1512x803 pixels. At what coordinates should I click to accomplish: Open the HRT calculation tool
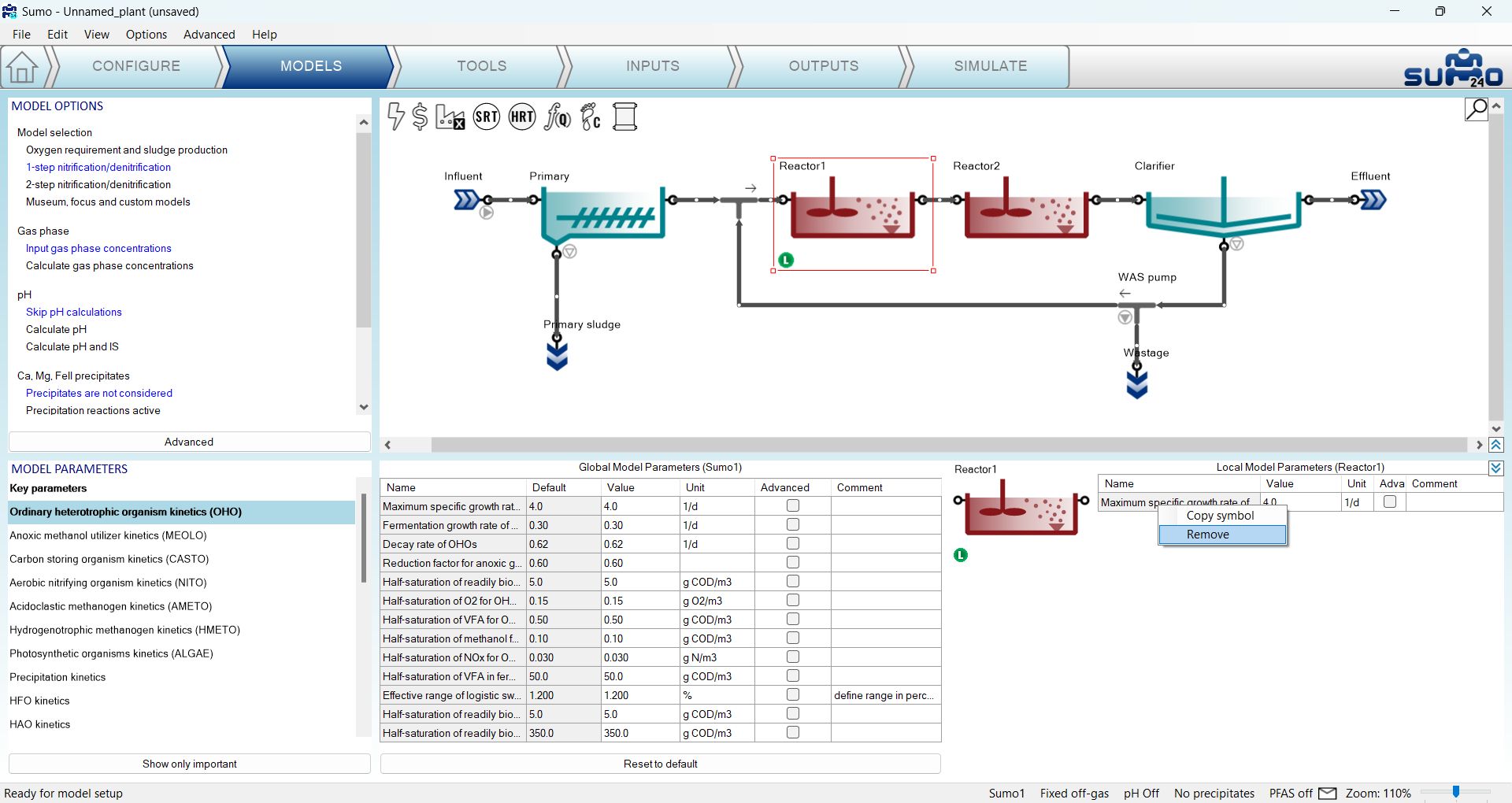[522, 117]
